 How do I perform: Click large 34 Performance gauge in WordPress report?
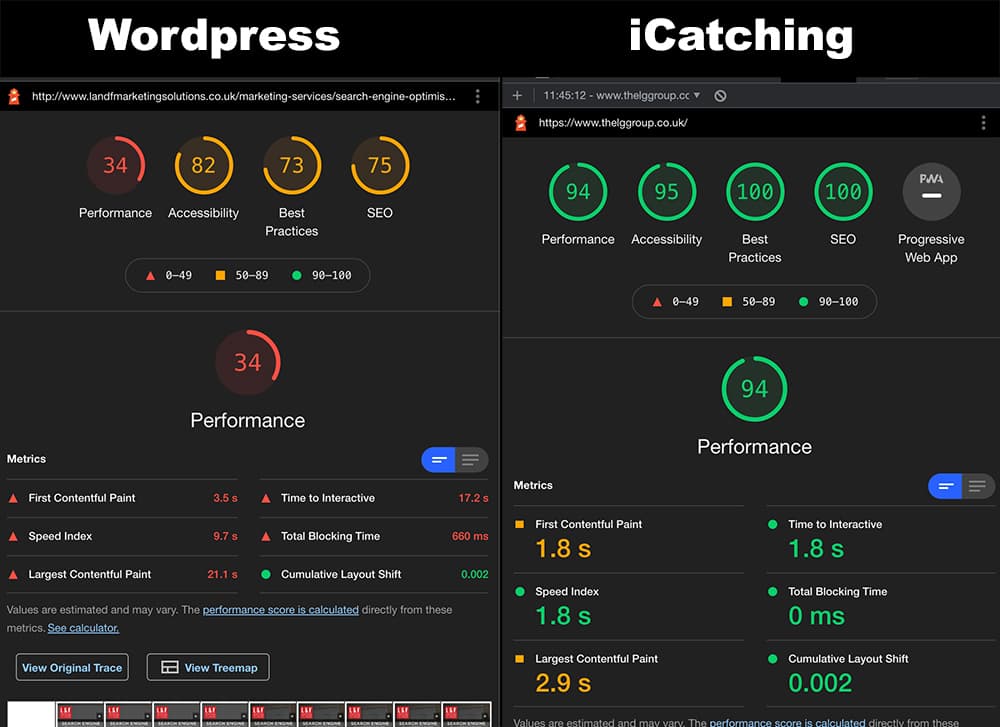[247, 362]
